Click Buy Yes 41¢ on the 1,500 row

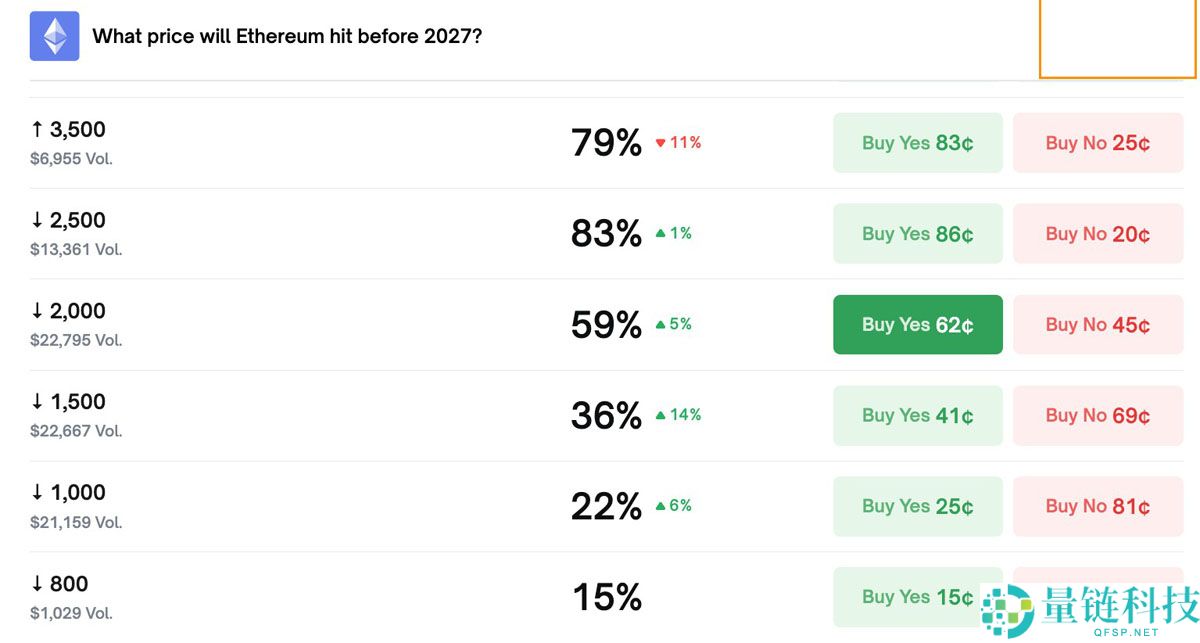click(917, 415)
